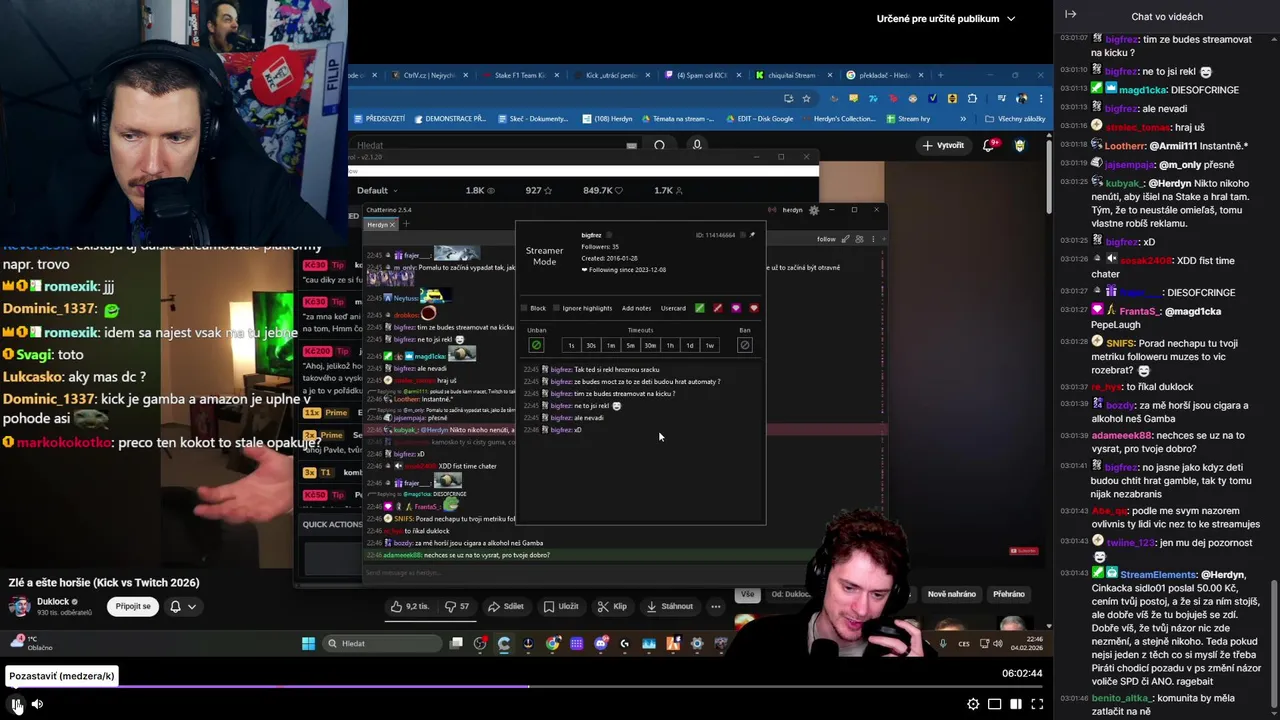Viewport: 1280px width, 720px height.
Task: Mute the player volume icon
Action: point(37,704)
